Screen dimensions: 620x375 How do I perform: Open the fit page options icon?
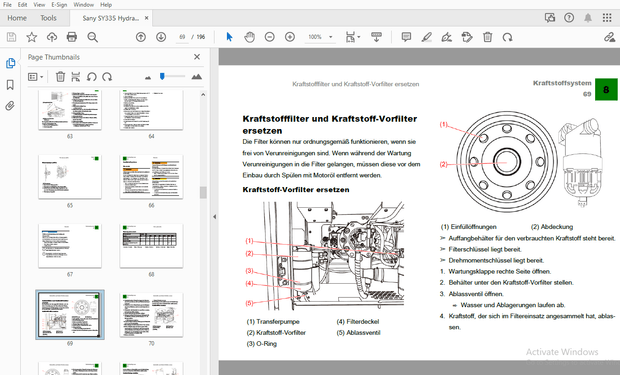[x=352, y=37]
